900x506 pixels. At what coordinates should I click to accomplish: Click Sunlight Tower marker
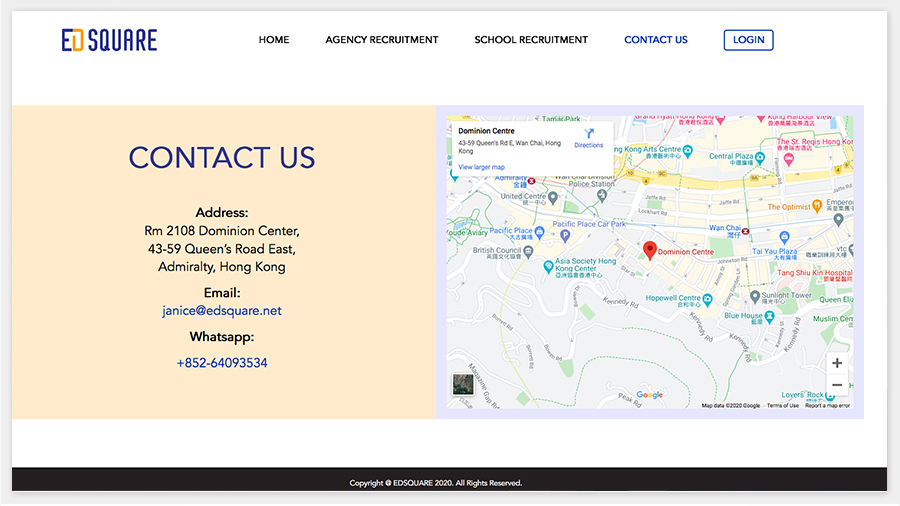pos(755,297)
